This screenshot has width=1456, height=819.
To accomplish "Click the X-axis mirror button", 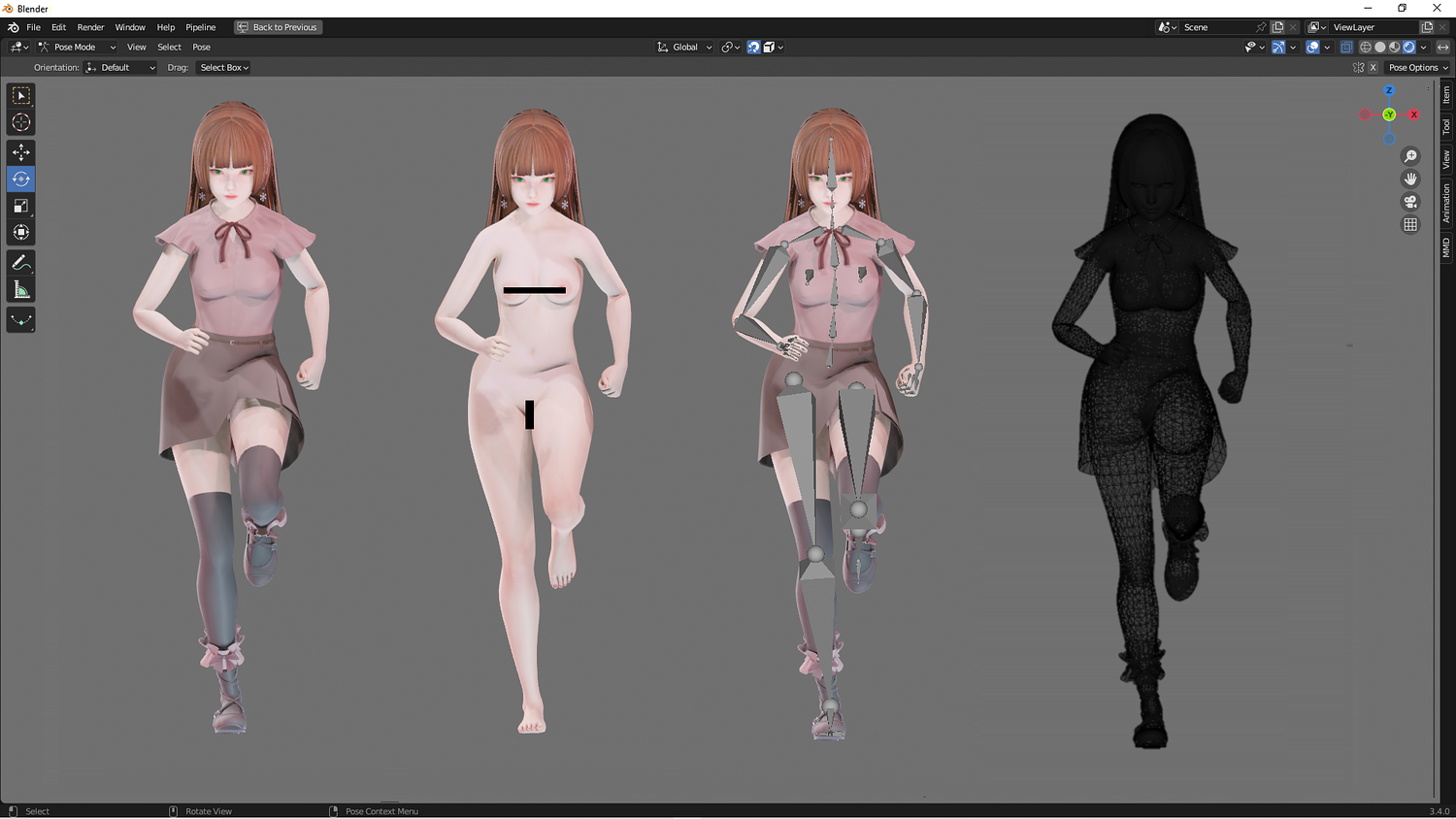I will tap(1373, 68).
